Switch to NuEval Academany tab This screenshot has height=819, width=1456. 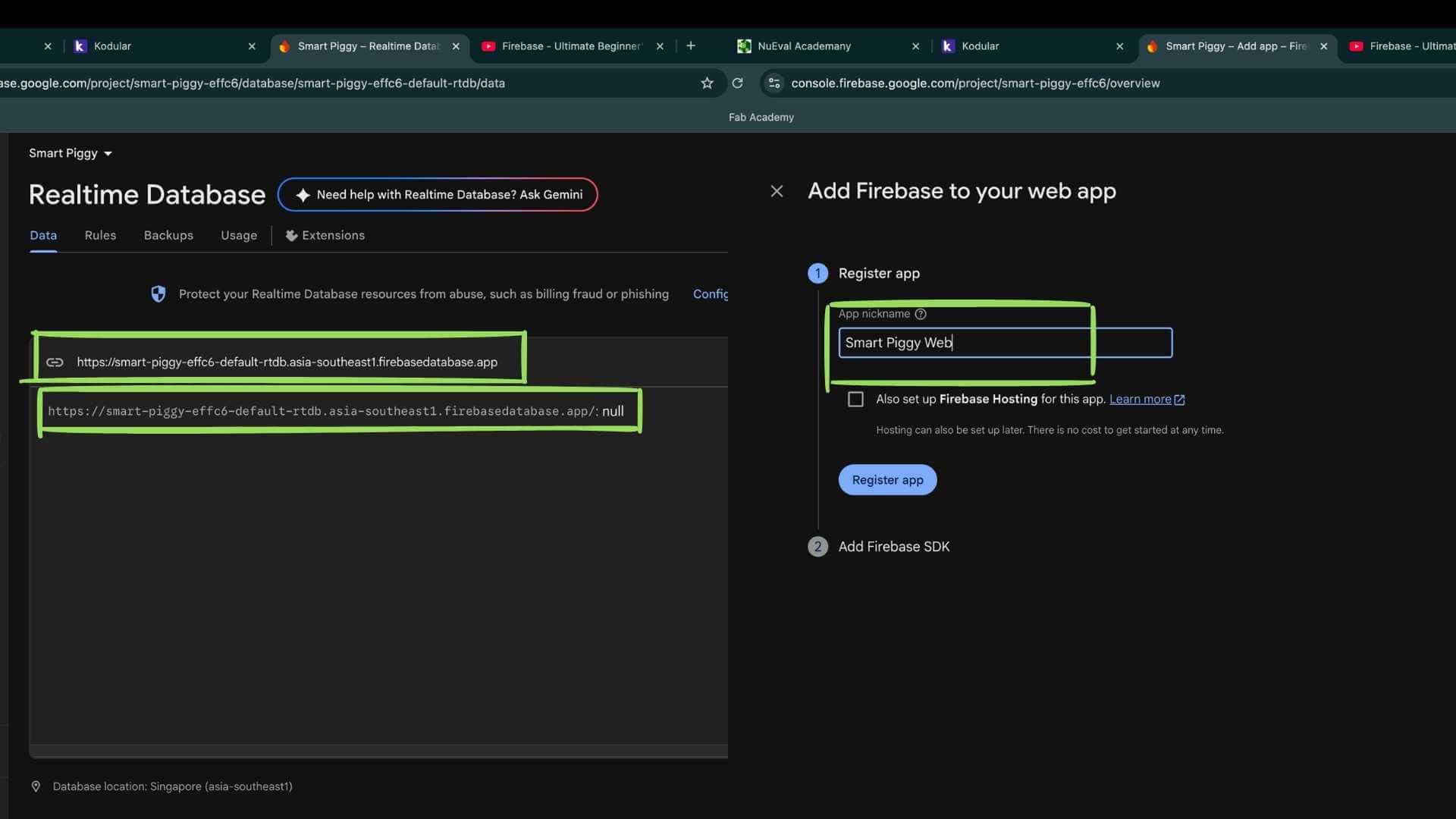pos(827,46)
